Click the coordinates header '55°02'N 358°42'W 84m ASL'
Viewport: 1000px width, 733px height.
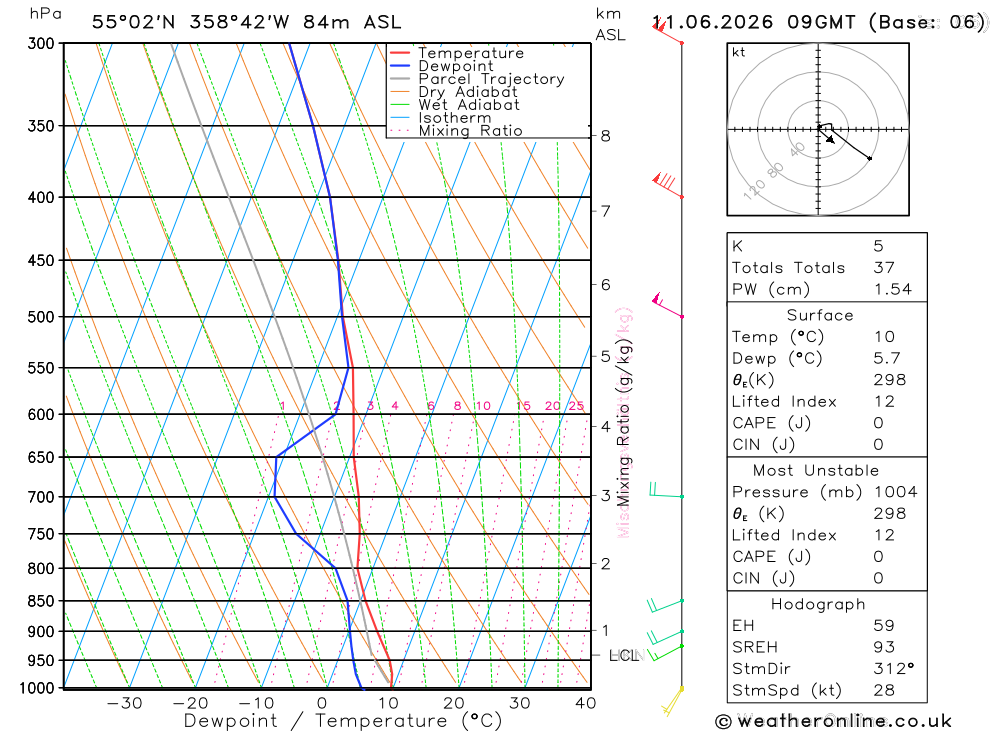click(247, 22)
